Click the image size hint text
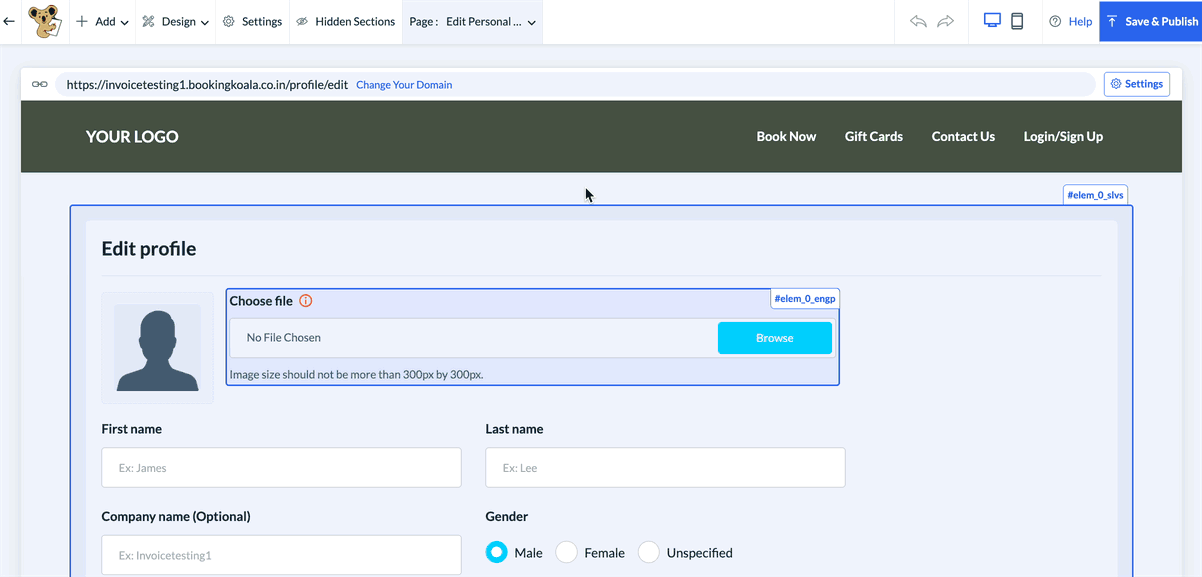 (x=356, y=375)
